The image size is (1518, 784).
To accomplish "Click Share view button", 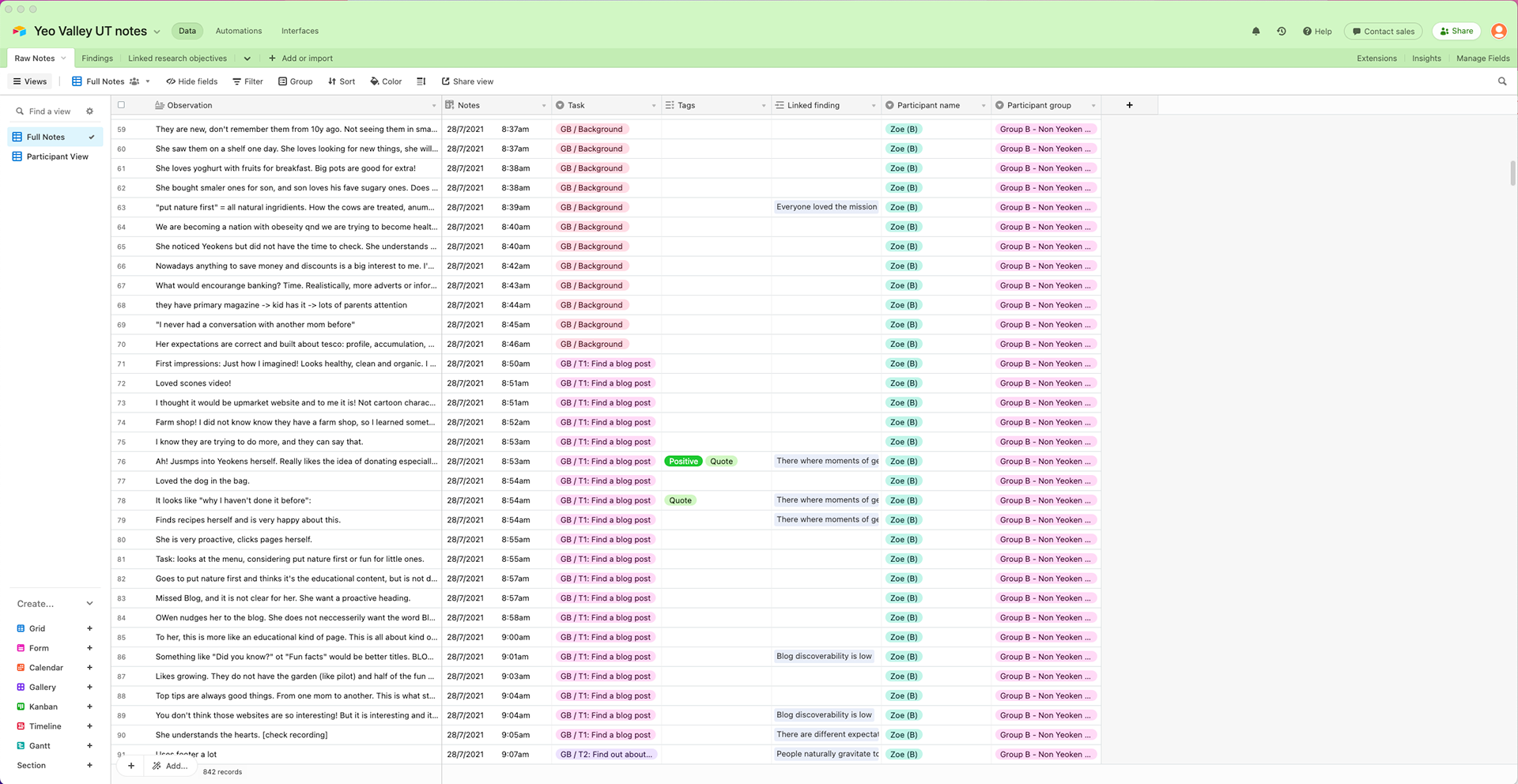I will coord(467,81).
